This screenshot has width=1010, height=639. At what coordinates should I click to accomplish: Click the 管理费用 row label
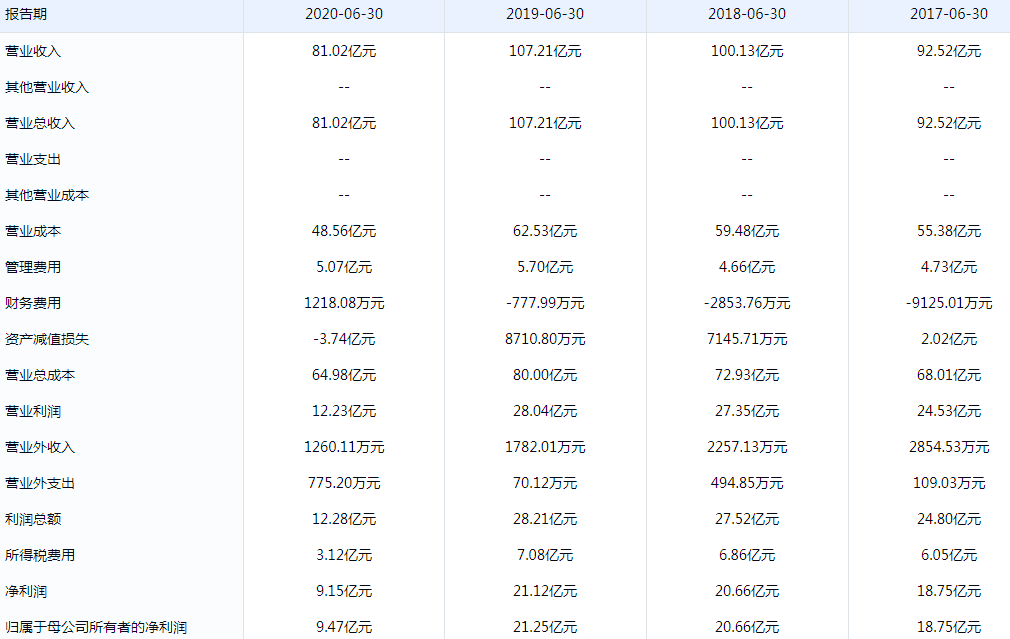coord(33,267)
